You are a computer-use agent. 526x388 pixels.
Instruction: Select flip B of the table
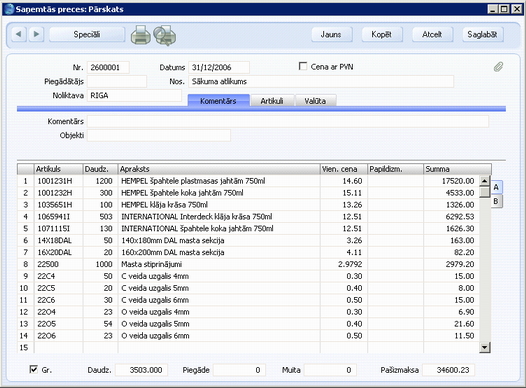coord(496,201)
